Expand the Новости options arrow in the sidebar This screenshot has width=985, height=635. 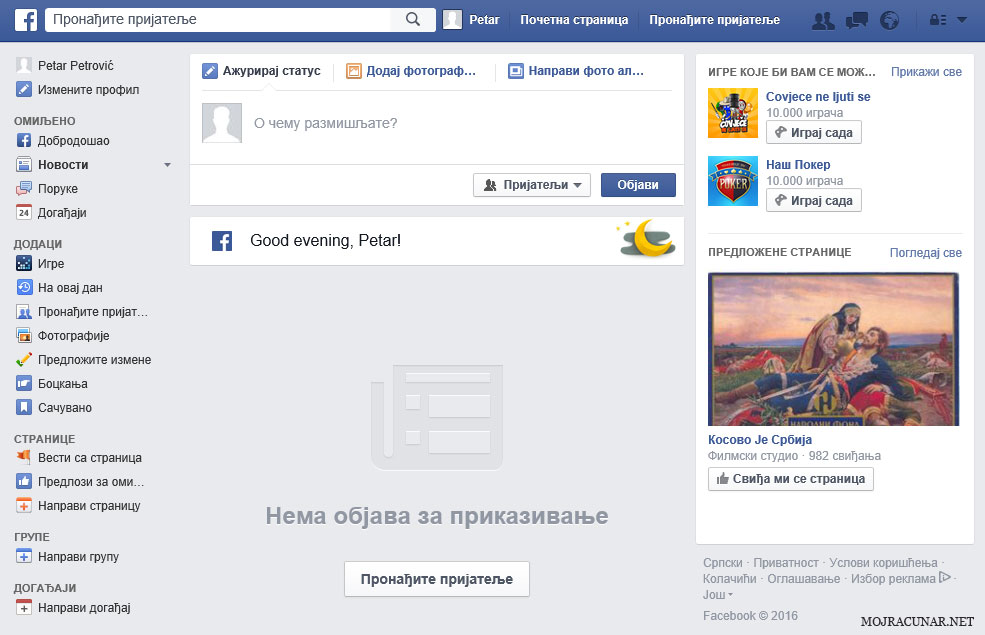click(x=167, y=165)
